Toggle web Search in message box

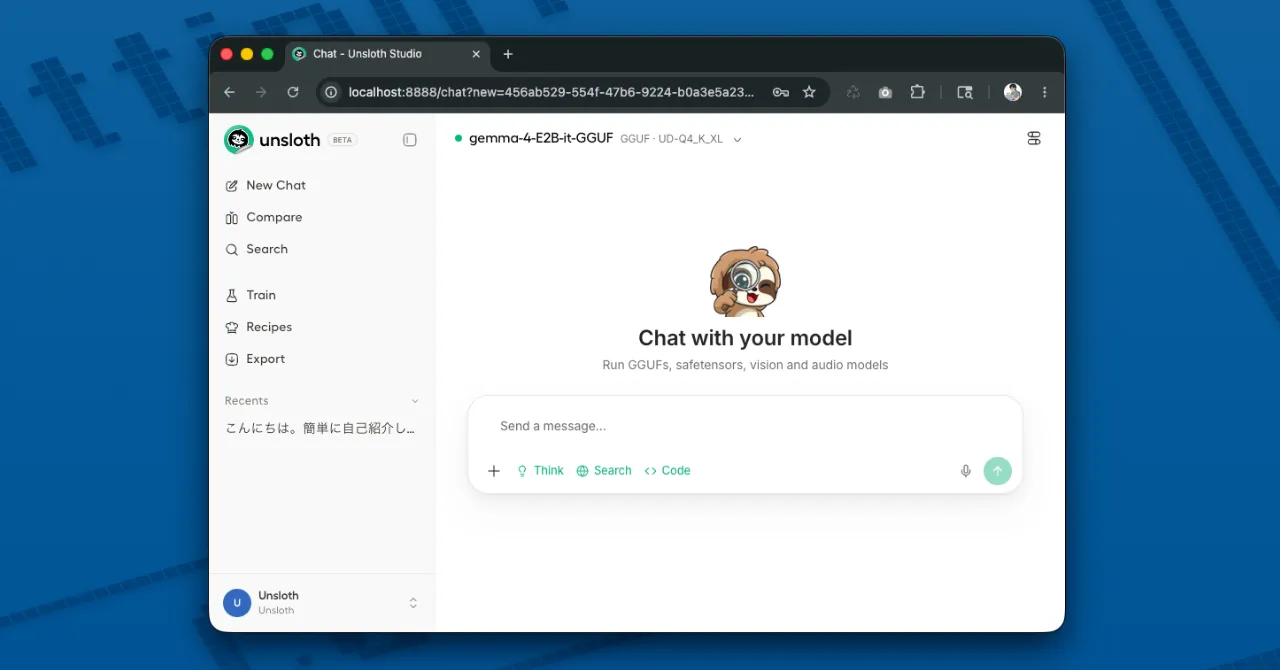604,471
